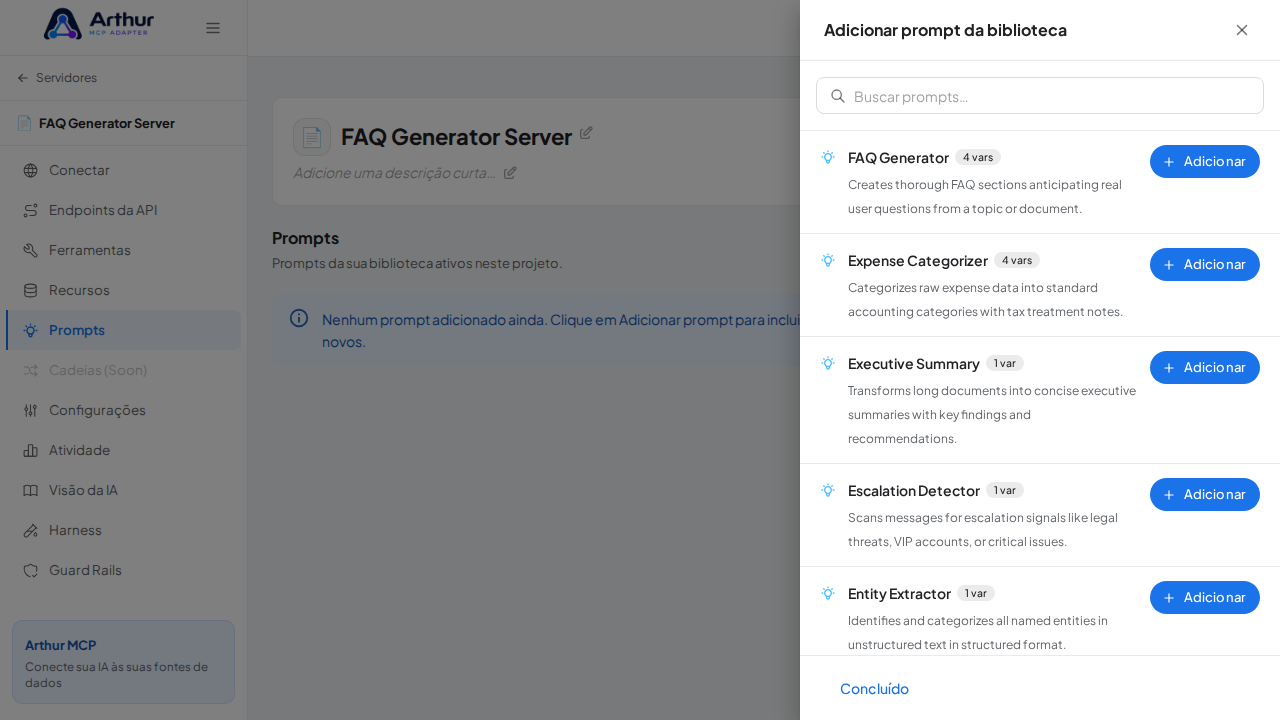Click the server document avatar icon
1280x720 pixels.
pyautogui.click(x=312, y=137)
